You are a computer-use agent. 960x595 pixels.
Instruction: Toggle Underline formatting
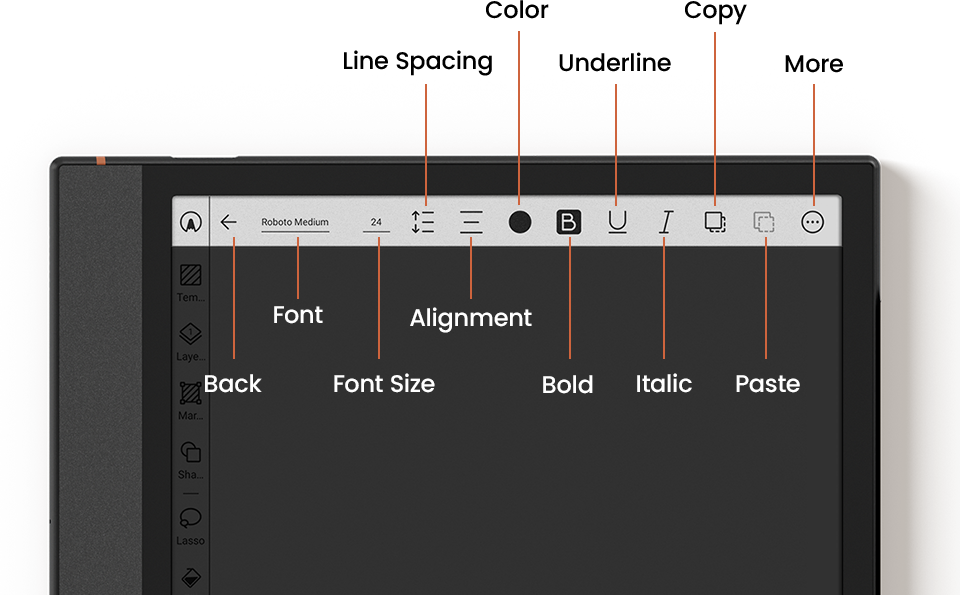(617, 222)
